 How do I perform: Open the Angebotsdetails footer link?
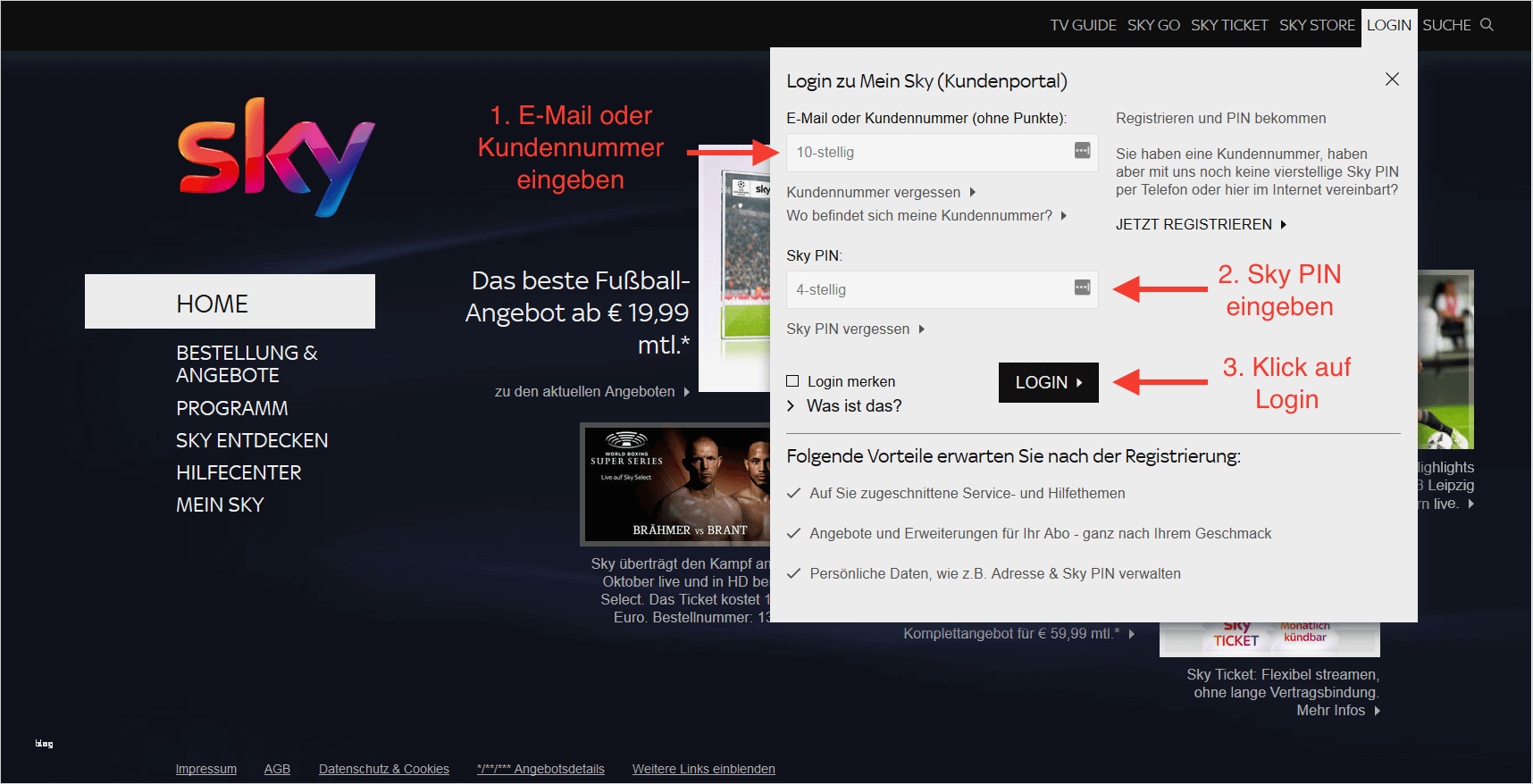540,769
